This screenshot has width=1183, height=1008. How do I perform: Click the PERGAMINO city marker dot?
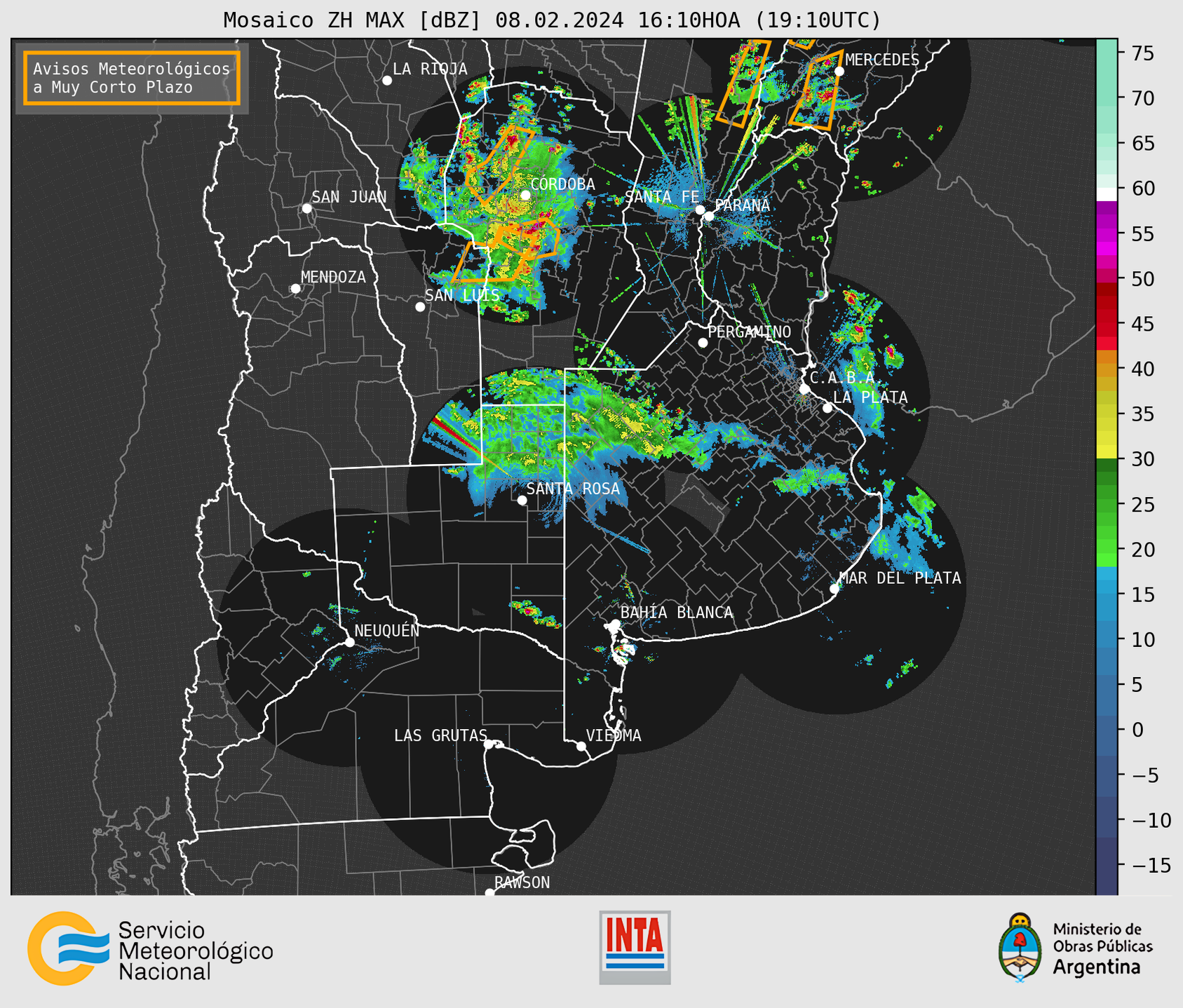tap(703, 343)
